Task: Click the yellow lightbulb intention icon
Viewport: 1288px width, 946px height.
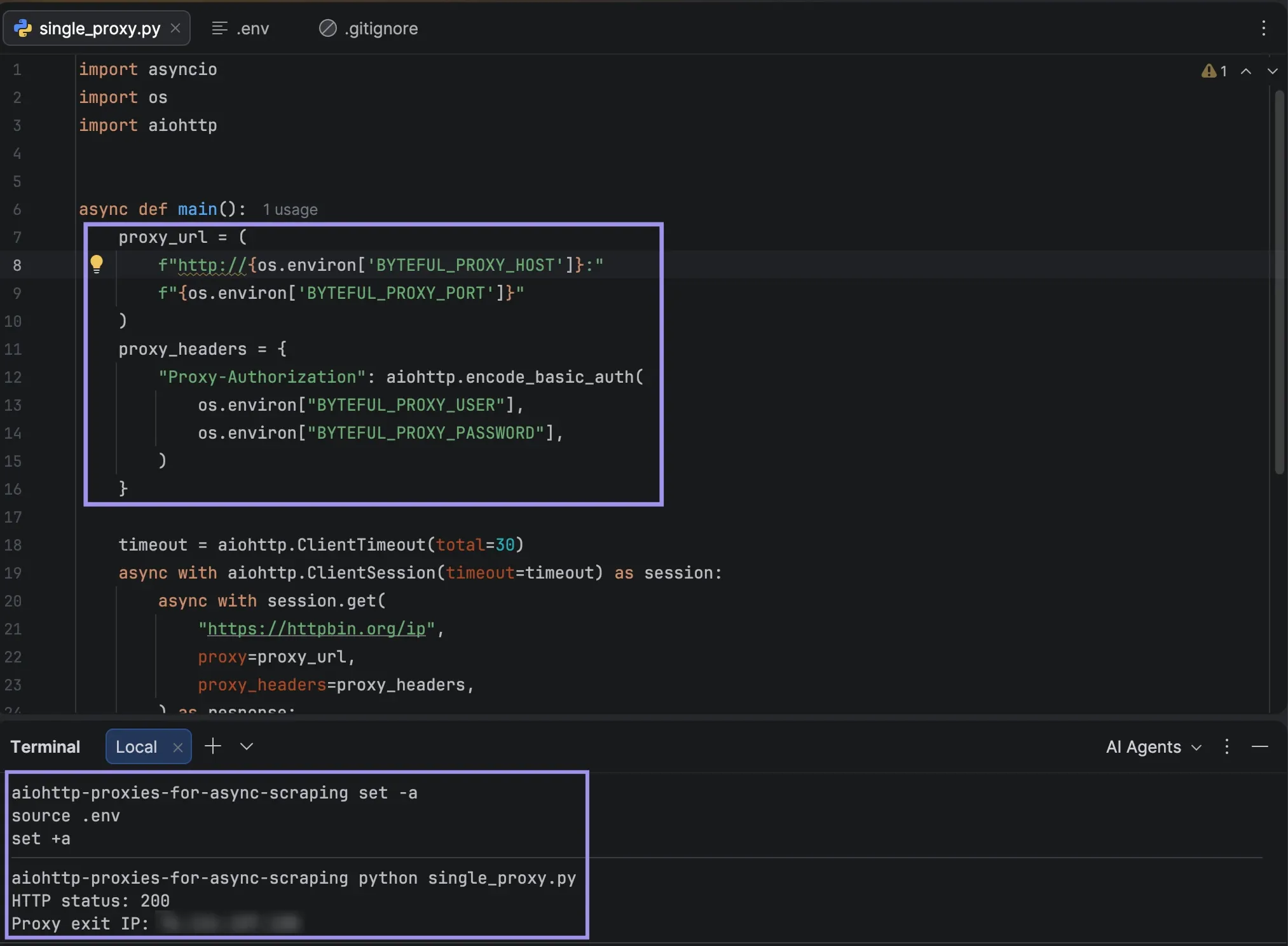Action: [x=97, y=264]
